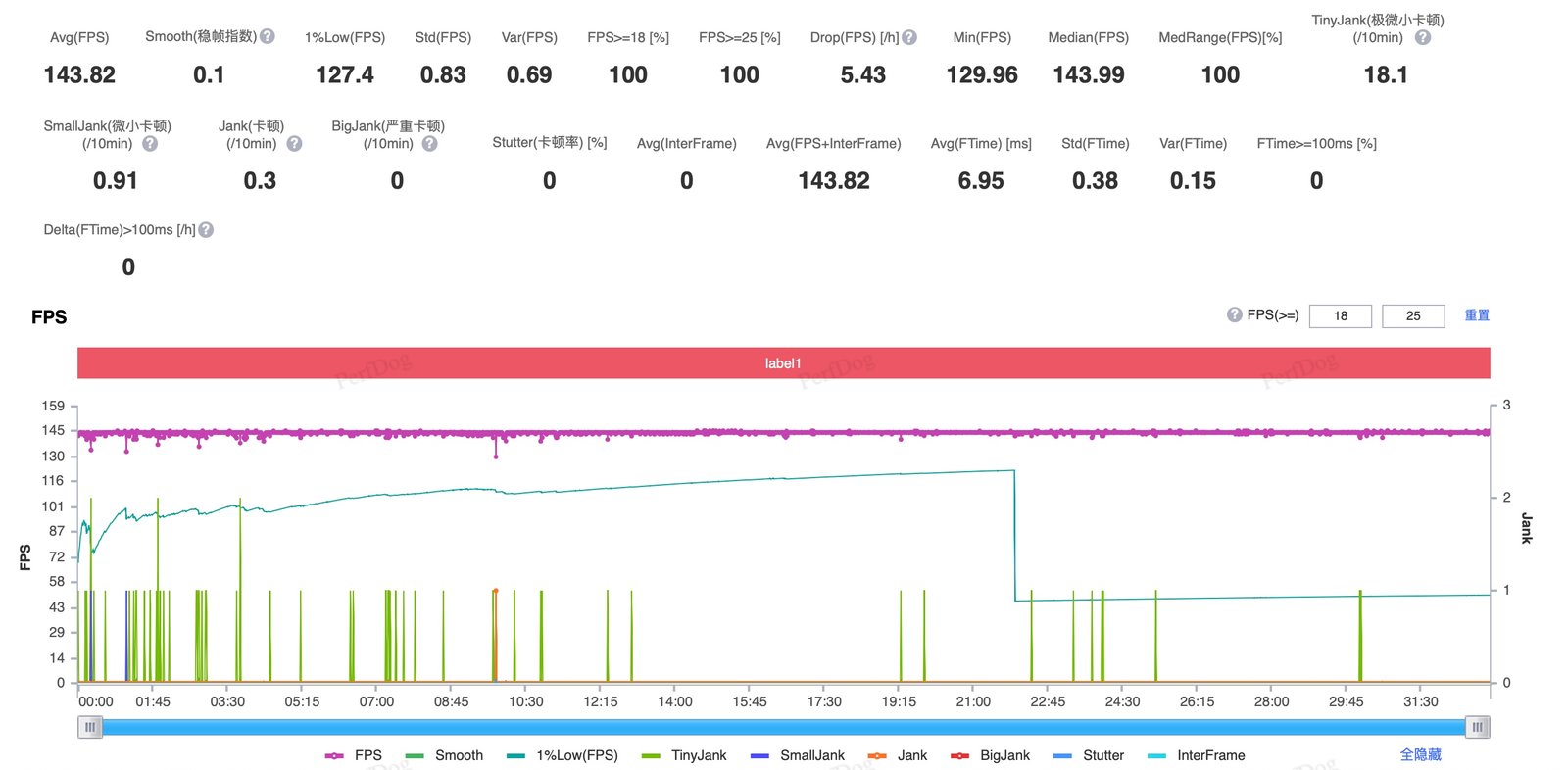Viewport: 1568px width, 770px height.
Task: Click help icon next to Smooth(稳帧指数)
Action: (x=267, y=36)
